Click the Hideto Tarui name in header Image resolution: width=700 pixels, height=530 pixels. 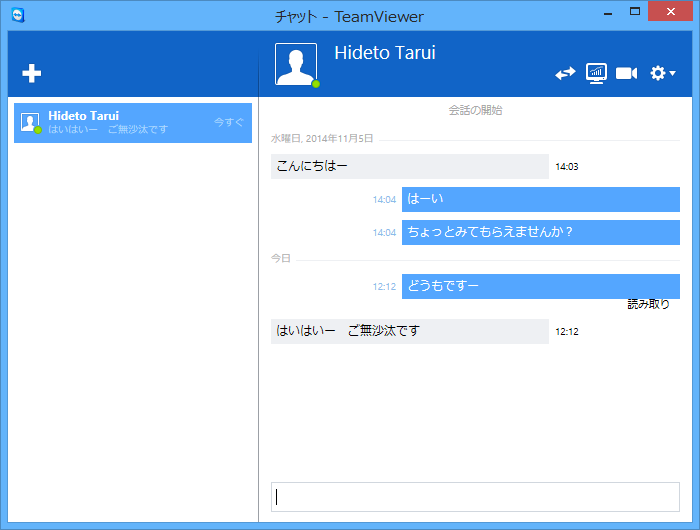coord(385,53)
